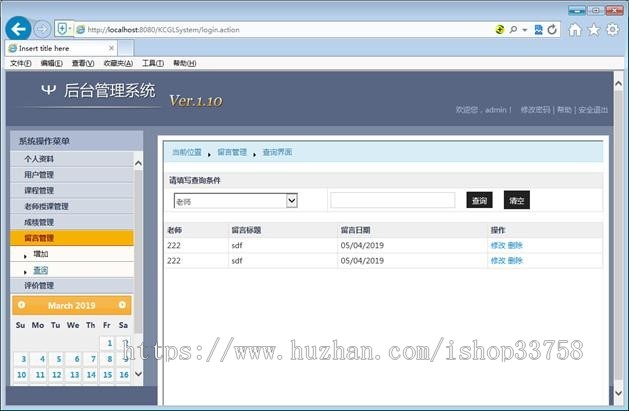
Task: Click 删除 in the first sdf row
Action: click(515, 245)
